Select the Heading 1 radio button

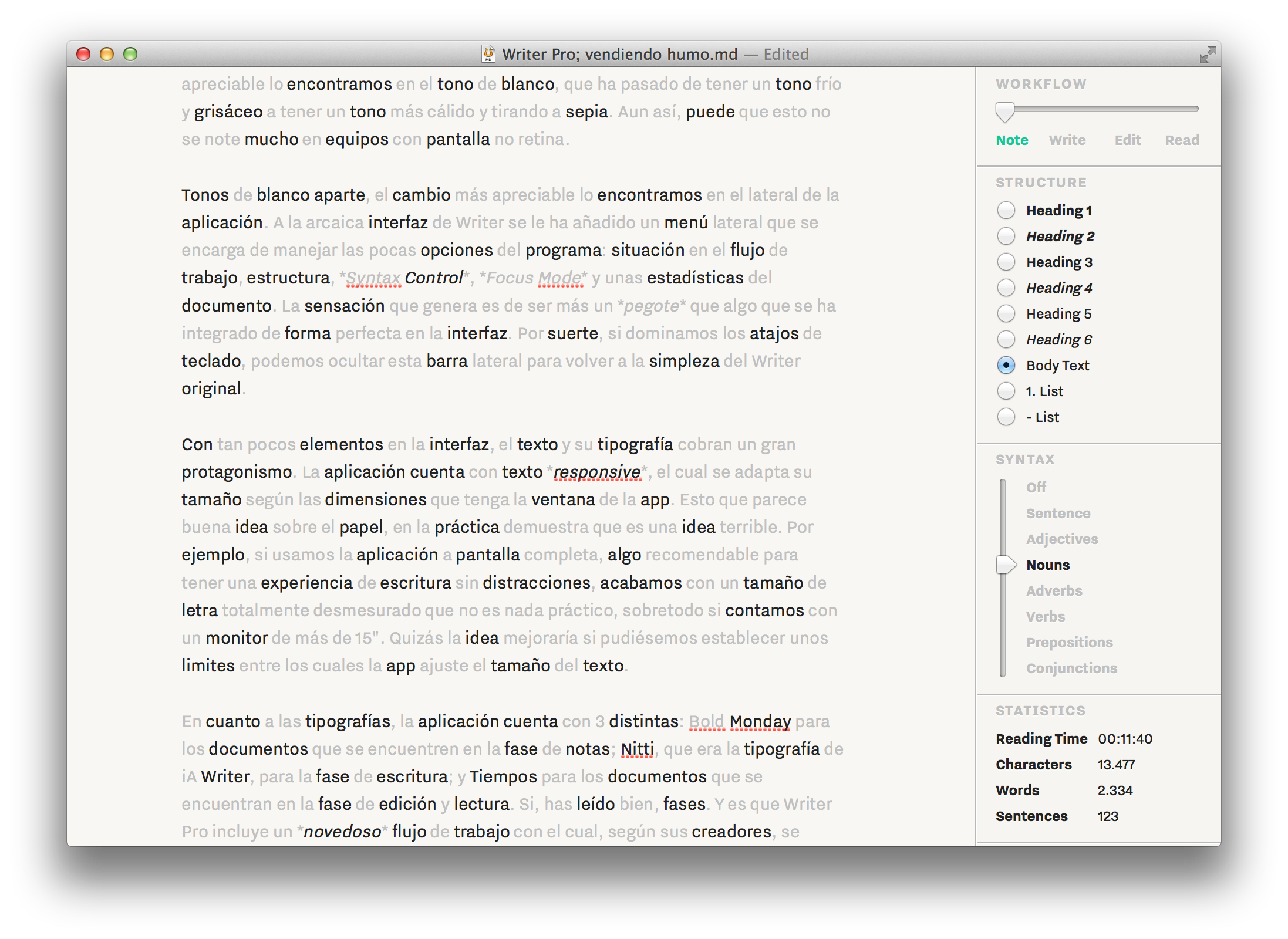(1006, 210)
